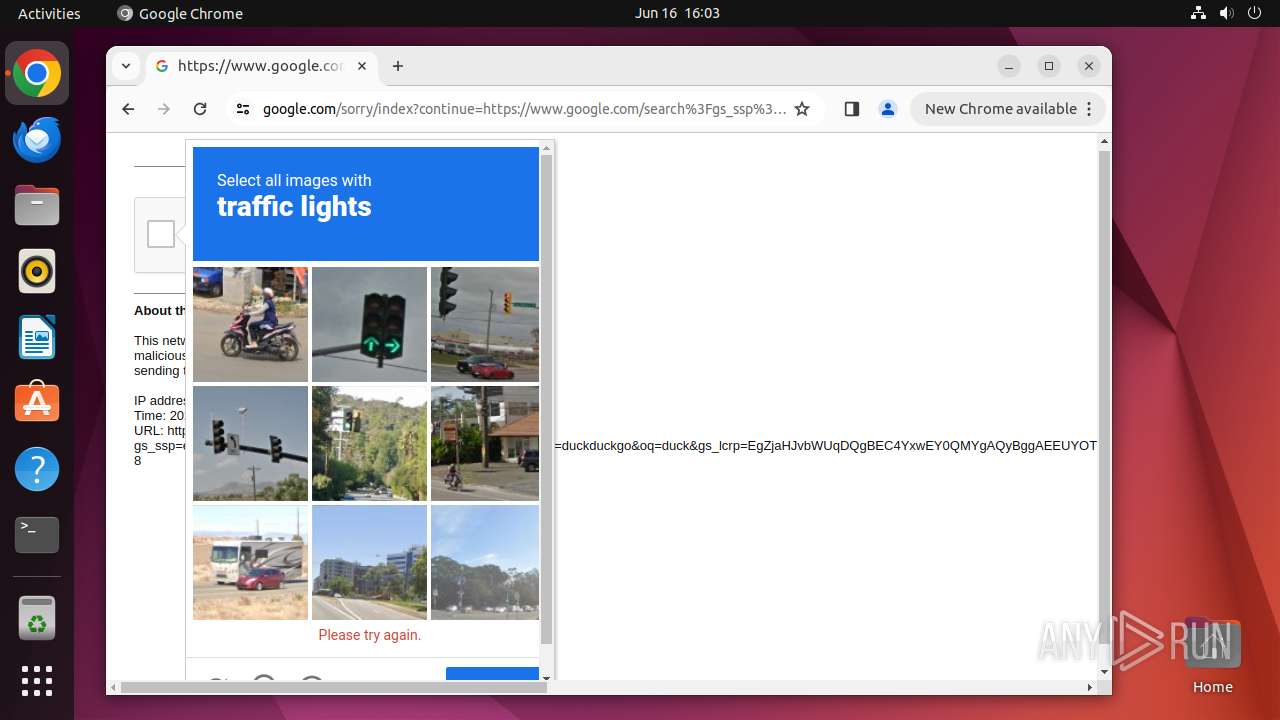Launch Thunderbird mail from the dock

tap(37, 140)
